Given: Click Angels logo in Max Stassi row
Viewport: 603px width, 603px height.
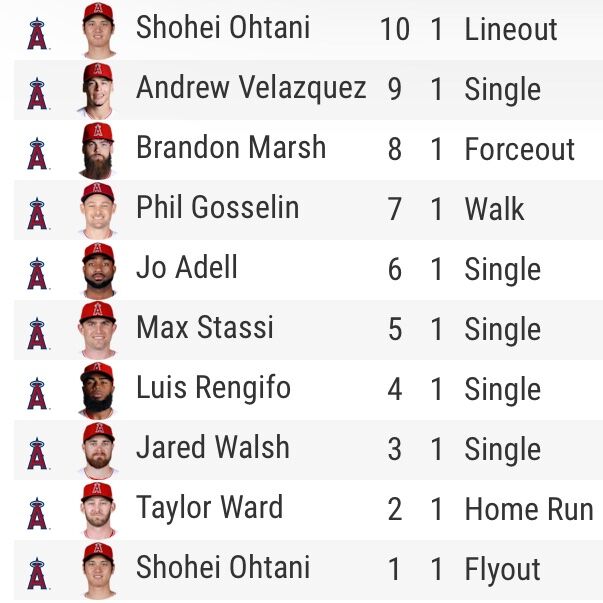Looking at the screenshot, I should tap(37, 334).
